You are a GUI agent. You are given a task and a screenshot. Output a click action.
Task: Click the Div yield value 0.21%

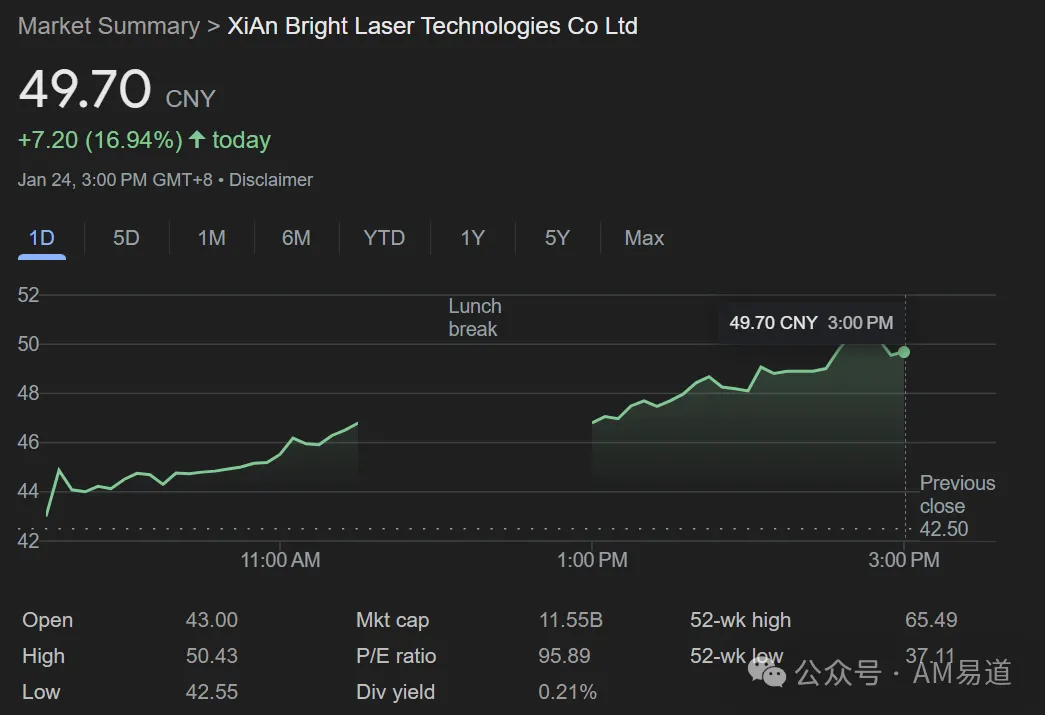pos(567,692)
